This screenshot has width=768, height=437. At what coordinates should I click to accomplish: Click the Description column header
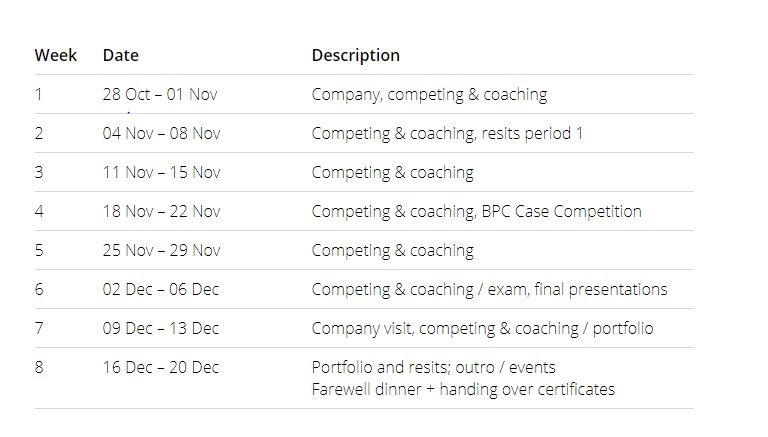pyautogui.click(x=356, y=55)
